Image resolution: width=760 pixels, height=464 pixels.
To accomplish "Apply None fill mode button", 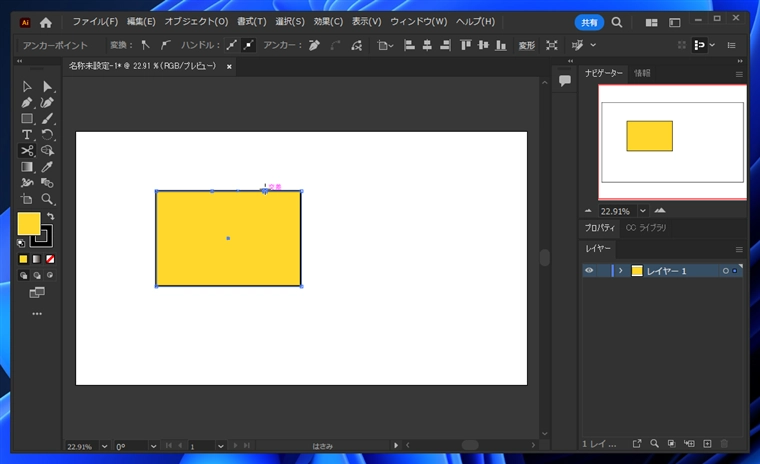I will 50,259.
